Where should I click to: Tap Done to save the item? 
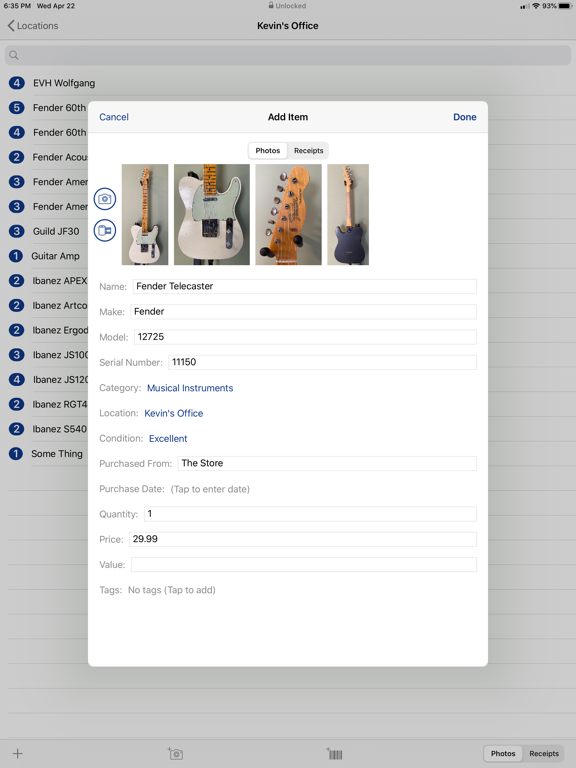coord(464,117)
